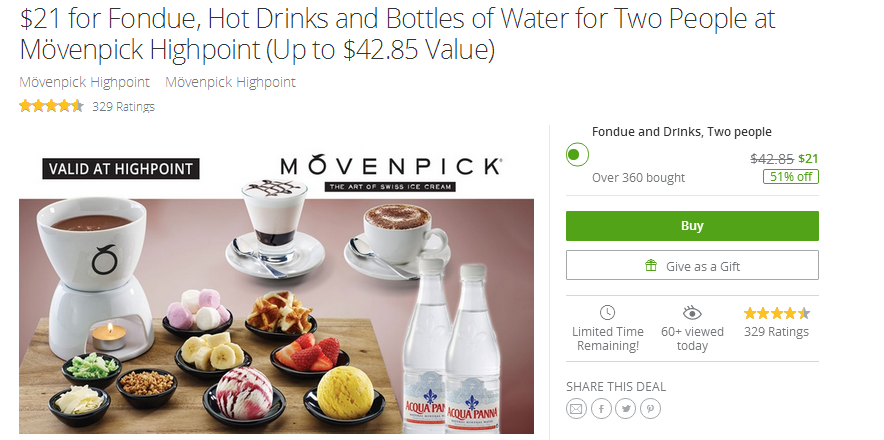This screenshot has height=440, width=884.
Task: Click the green Buy button
Action: point(692,226)
